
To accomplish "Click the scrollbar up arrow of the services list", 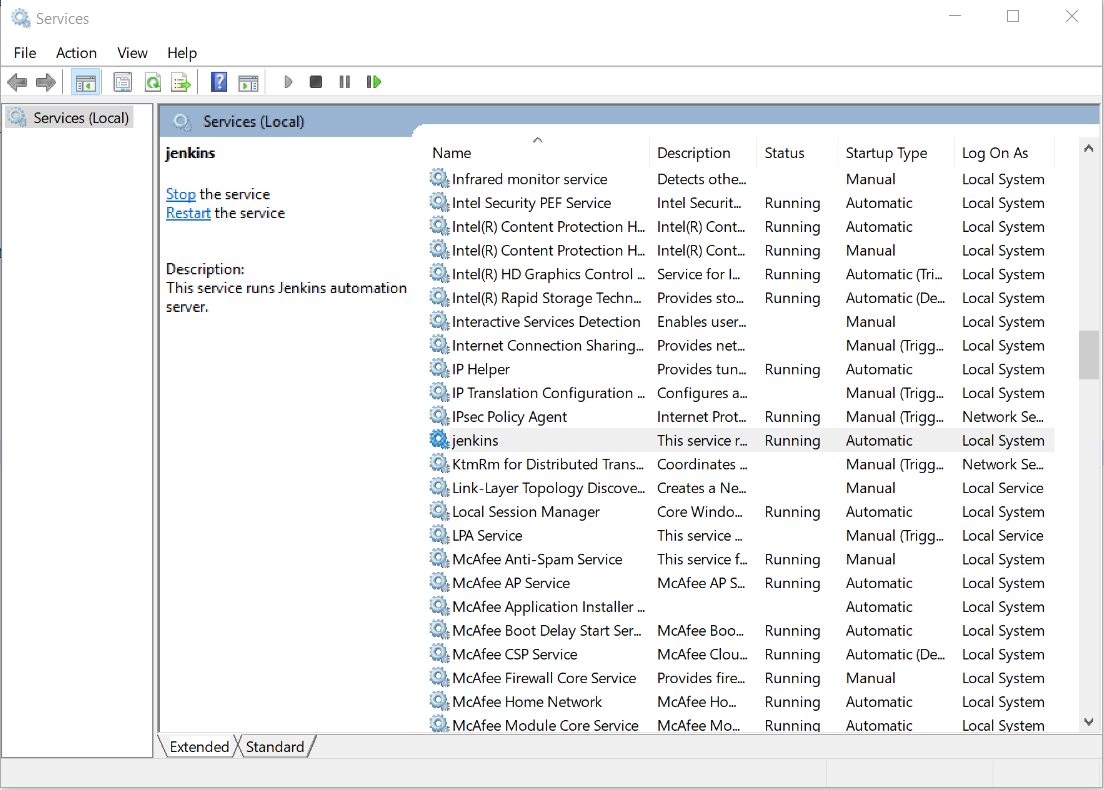I will coord(1089,149).
